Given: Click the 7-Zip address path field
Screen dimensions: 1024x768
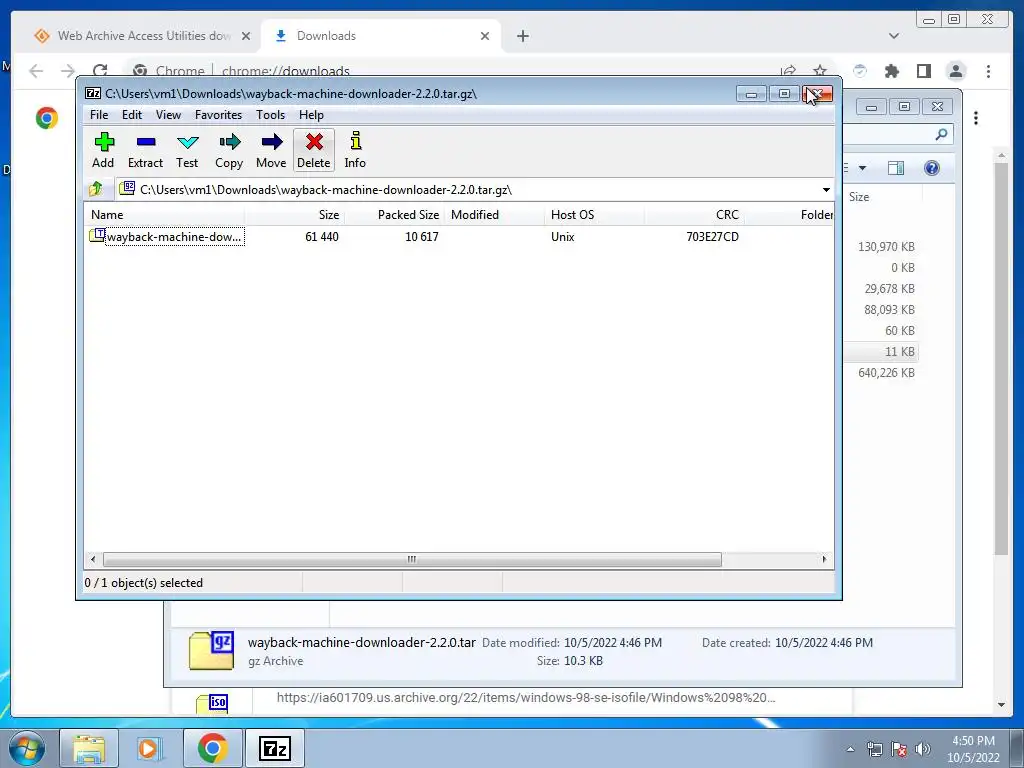Looking at the screenshot, I should click(x=468, y=190).
